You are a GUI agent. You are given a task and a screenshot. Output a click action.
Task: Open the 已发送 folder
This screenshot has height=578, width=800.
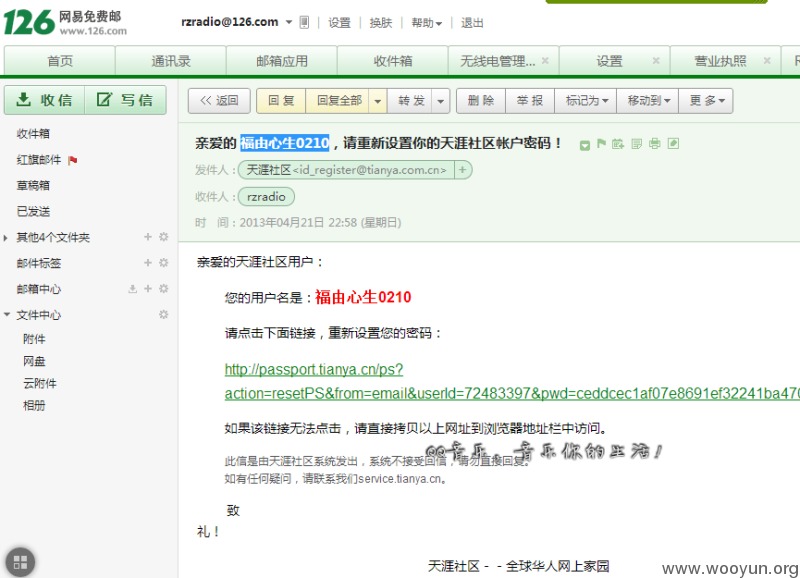(x=33, y=211)
